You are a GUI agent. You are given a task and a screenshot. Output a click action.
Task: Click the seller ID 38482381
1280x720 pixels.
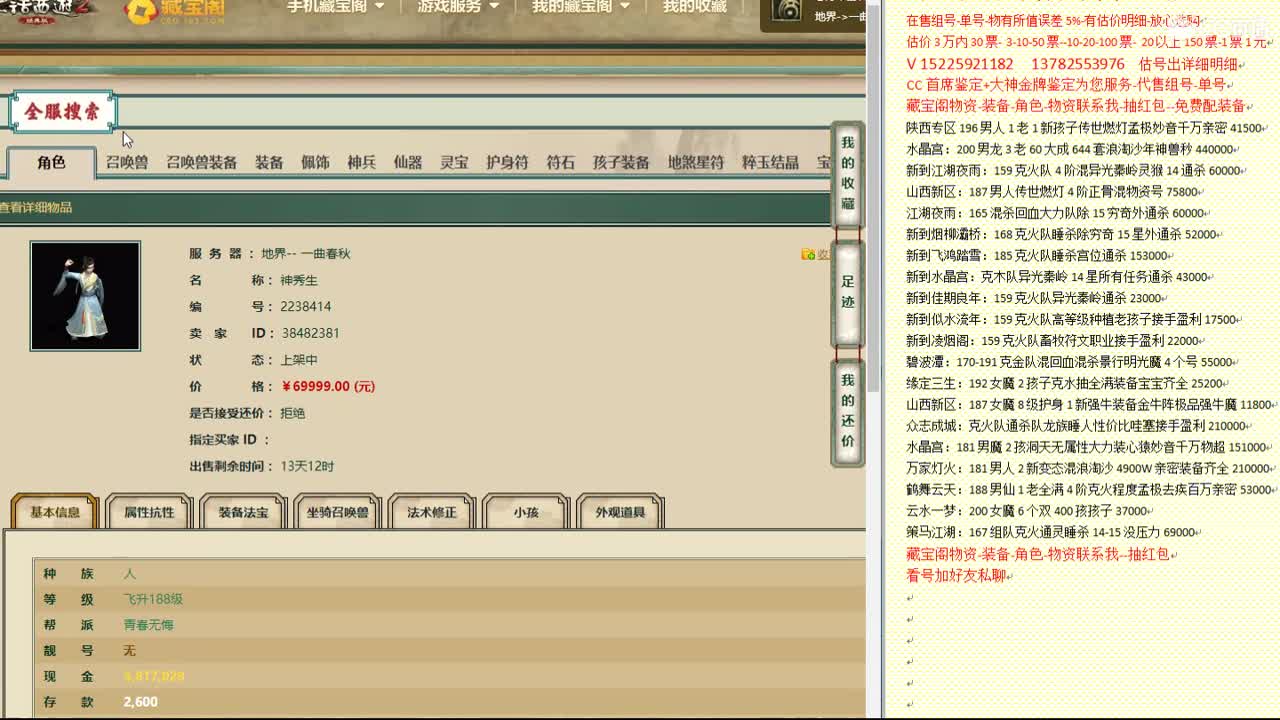point(310,333)
